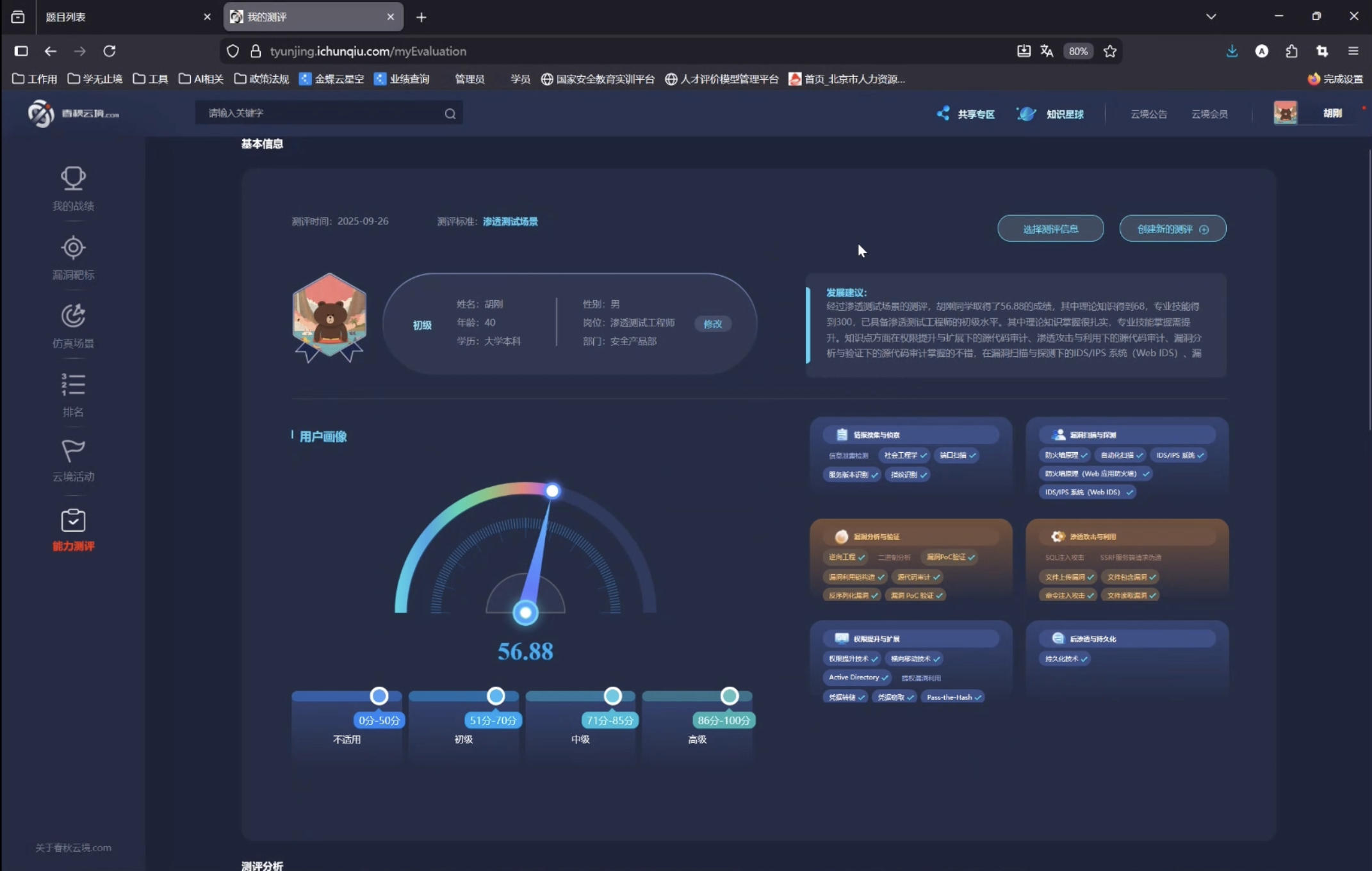Expand the browser tab list chevron
Image resolution: width=1372 pixels, height=871 pixels.
(x=1211, y=17)
